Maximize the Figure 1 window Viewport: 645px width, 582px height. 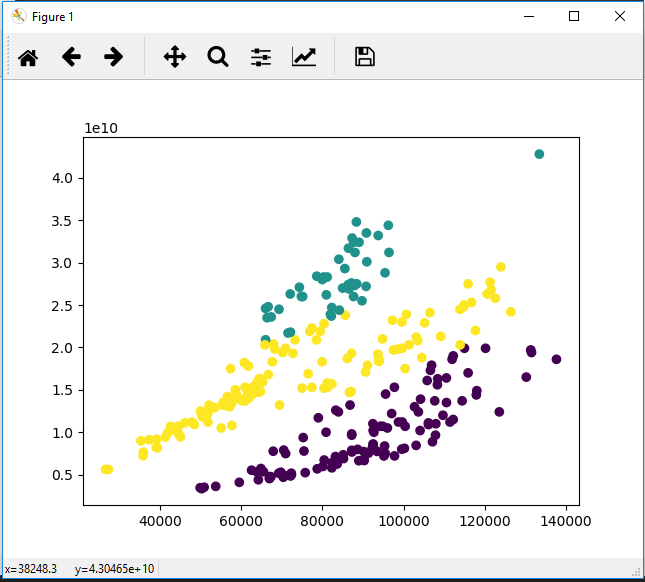pos(574,17)
